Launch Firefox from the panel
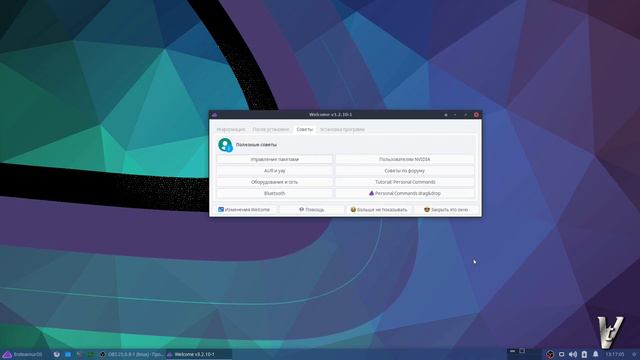Image resolution: width=640 pixels, height=360 pixels. point(57,354)
